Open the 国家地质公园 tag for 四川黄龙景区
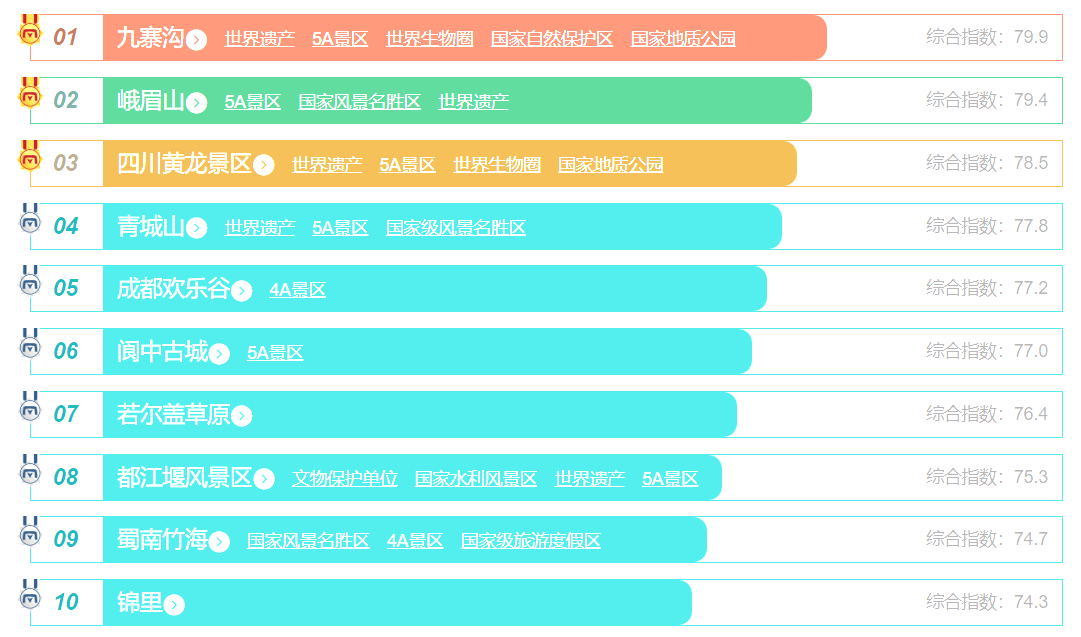This screenshot has height=637, width=1081. tap(610, 165)
